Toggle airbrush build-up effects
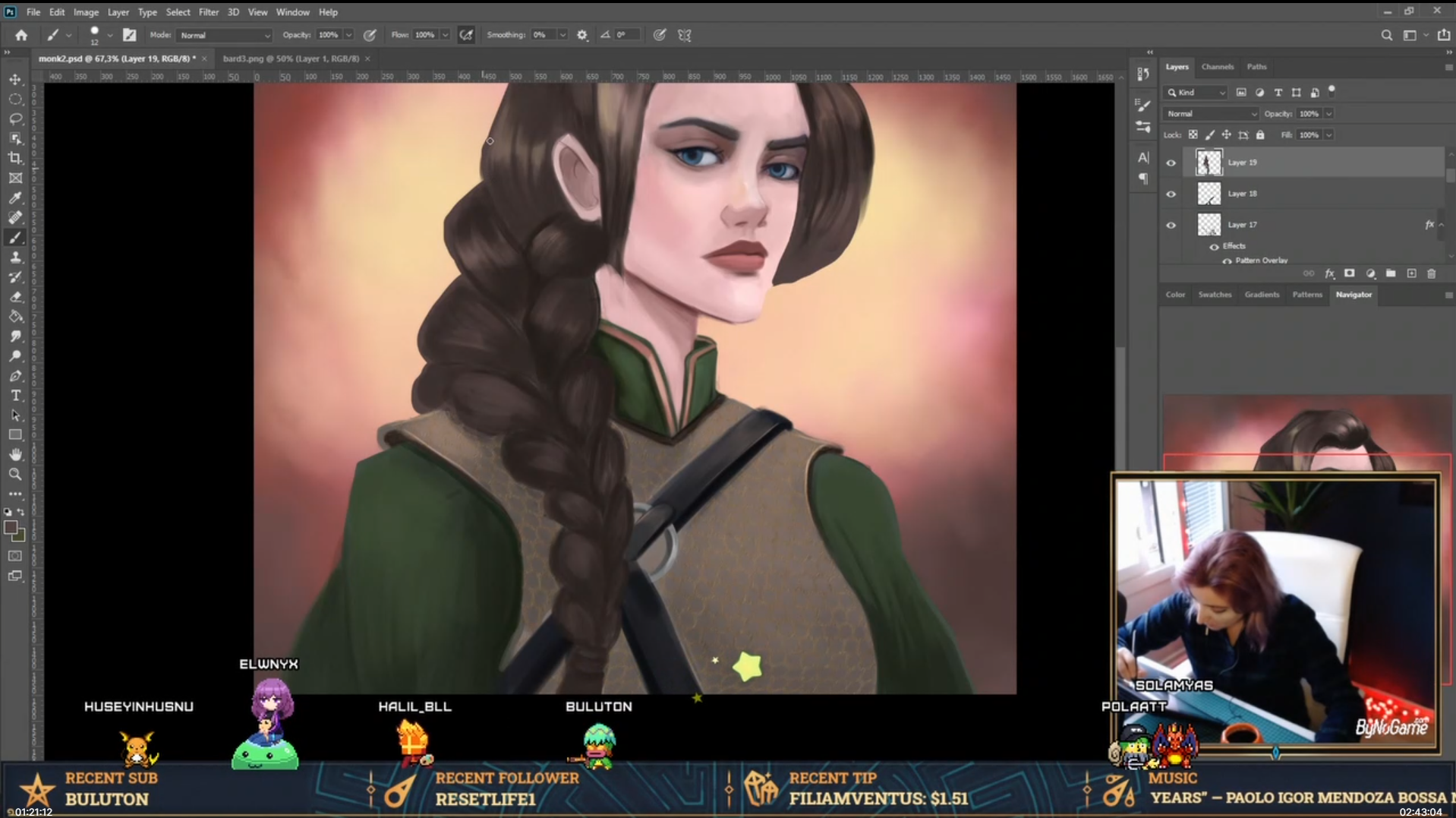Screen dimensions: 1456x818 tap(466, 35)
